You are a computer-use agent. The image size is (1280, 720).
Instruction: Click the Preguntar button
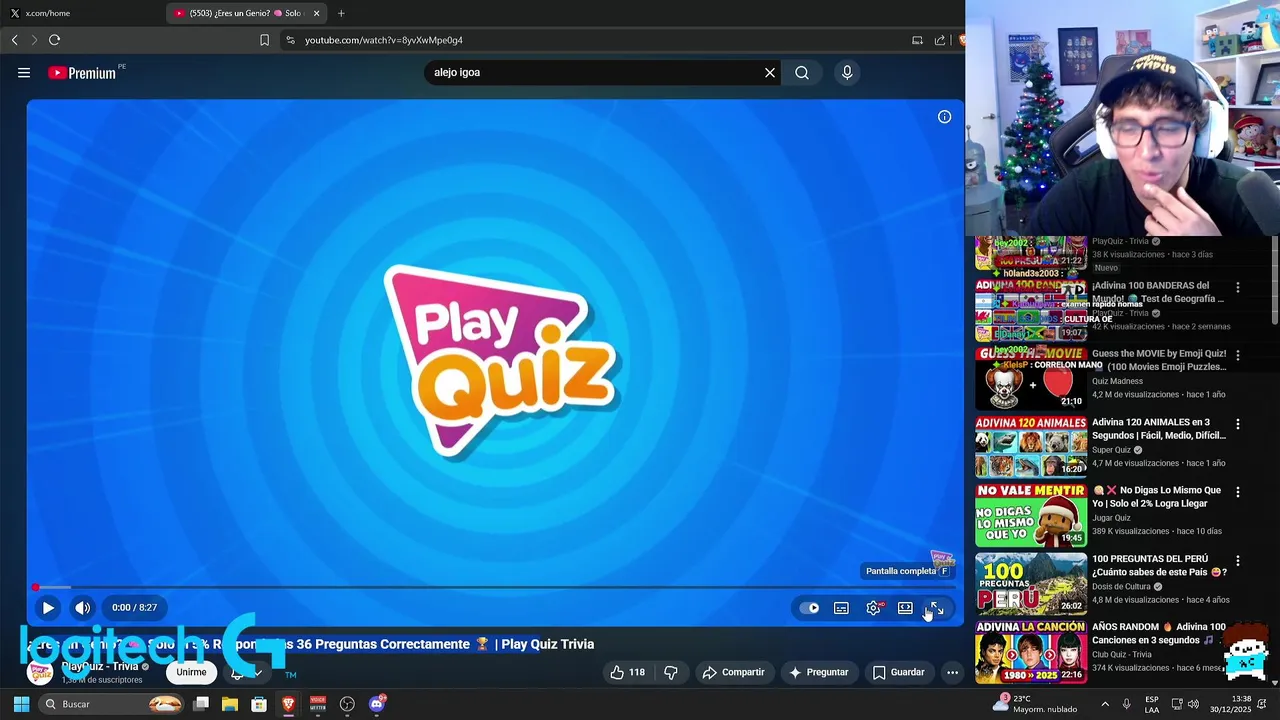pyautogui.click(x=818, y=672)
